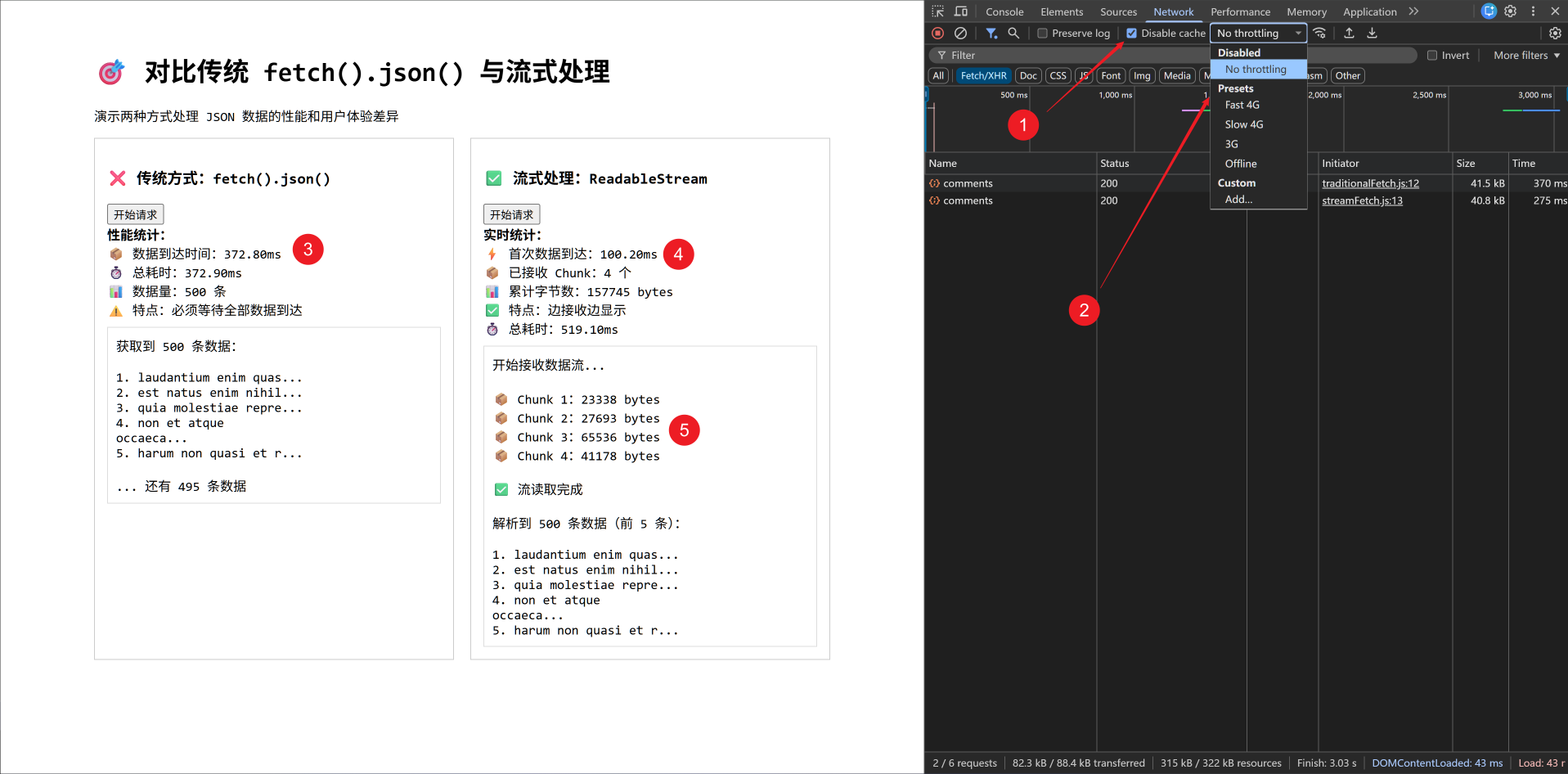Open streamFetch.js:13 initiator link
Screen dimensions: 1568x774
1362,201
